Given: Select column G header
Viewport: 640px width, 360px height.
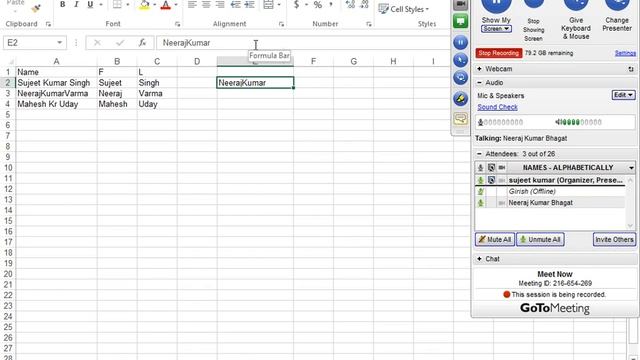Looking at the screenshot, I should tap(353, 61).
